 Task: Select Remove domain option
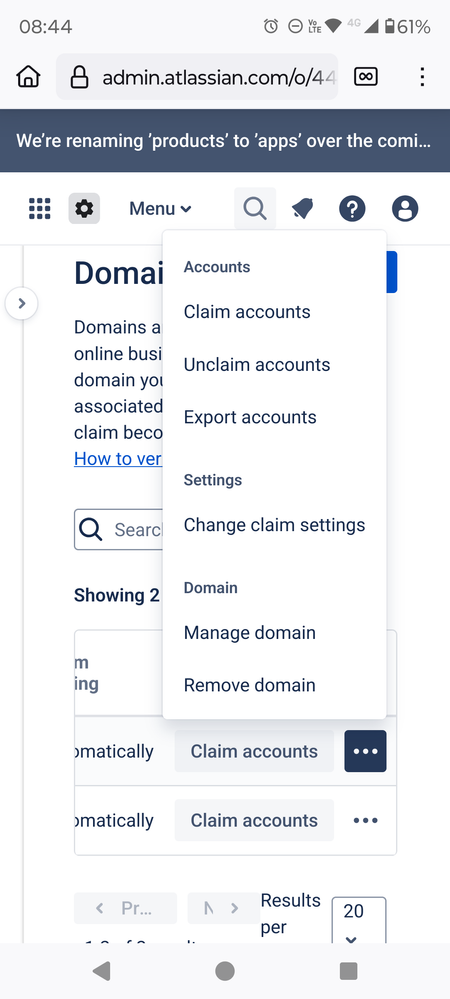(x=275, y=685)
